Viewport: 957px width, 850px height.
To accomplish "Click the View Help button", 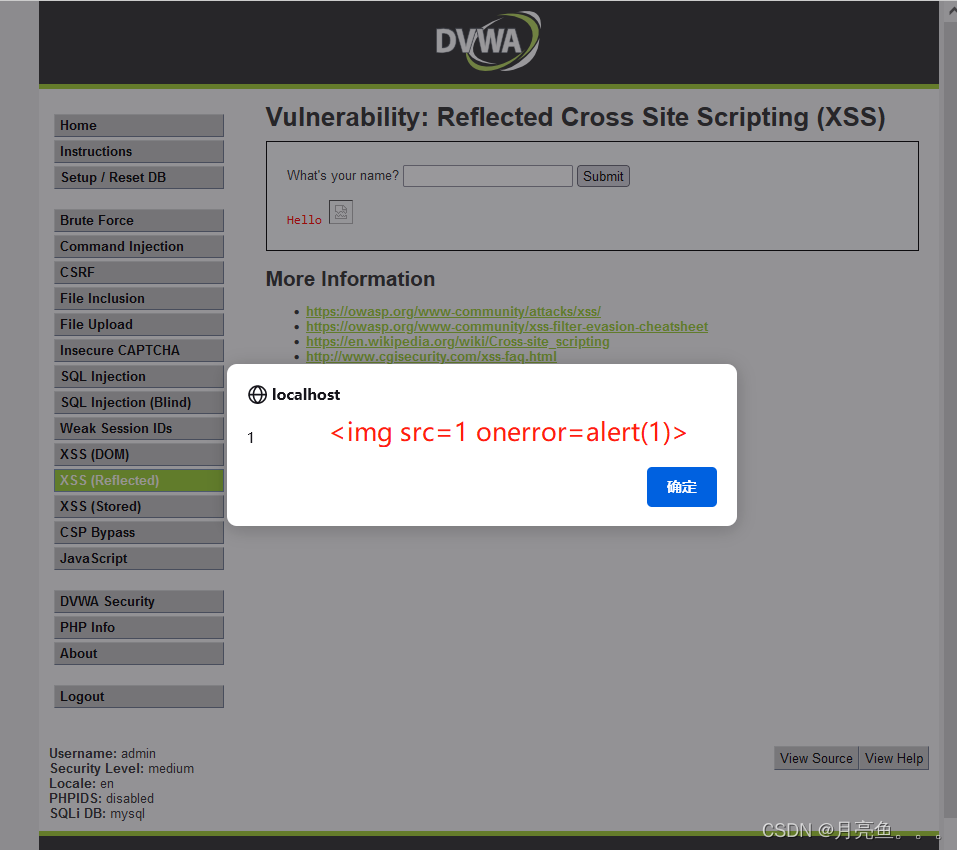I will (894, 758).
